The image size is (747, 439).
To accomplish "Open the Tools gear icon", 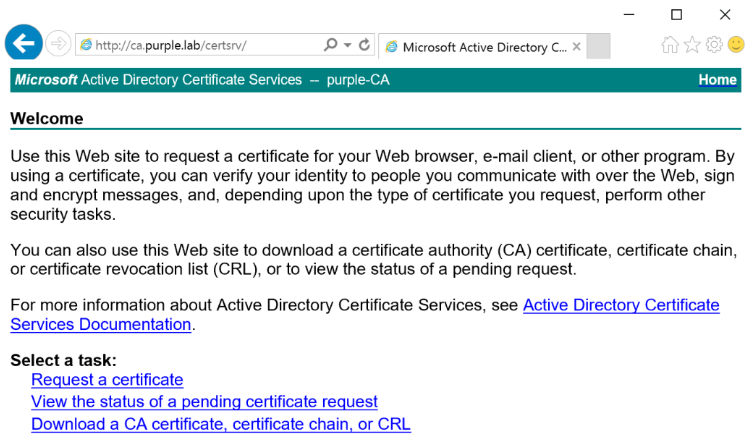I will (x=714, y=44).
